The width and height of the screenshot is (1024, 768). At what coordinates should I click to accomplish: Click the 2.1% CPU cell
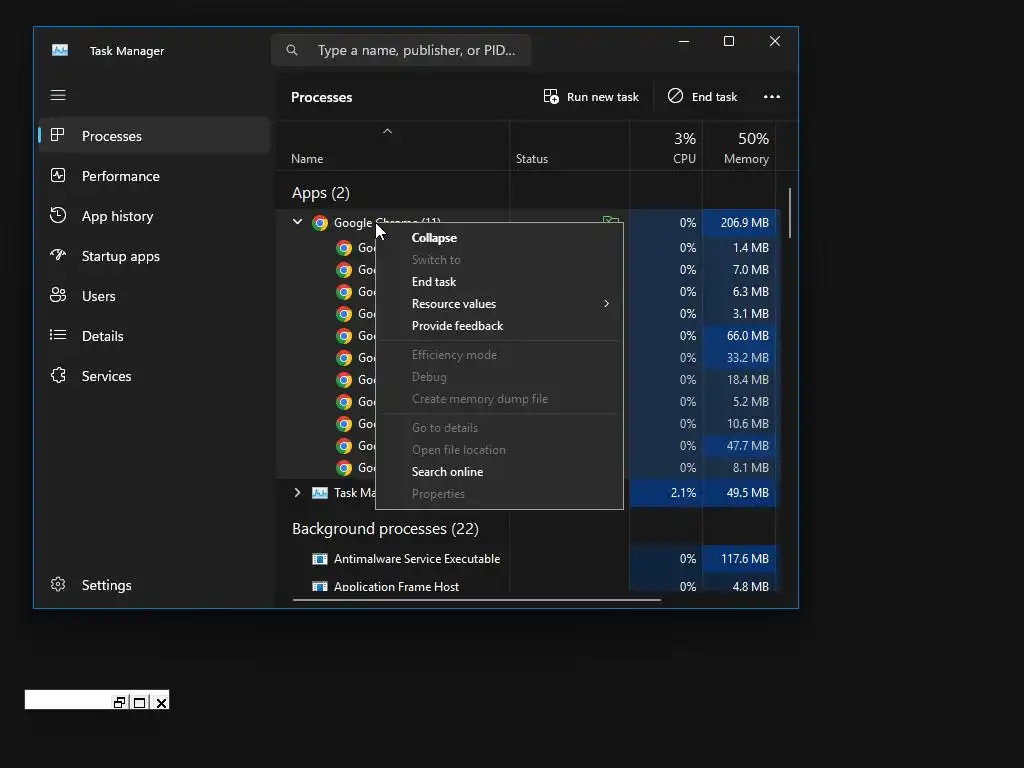[666, 492]
